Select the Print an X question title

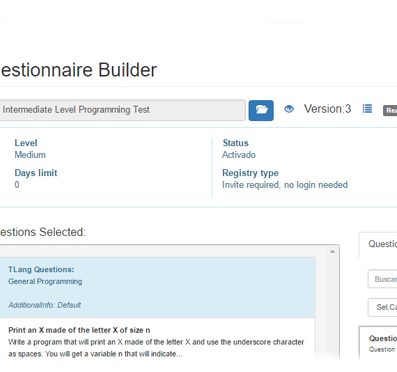point(79,330)
